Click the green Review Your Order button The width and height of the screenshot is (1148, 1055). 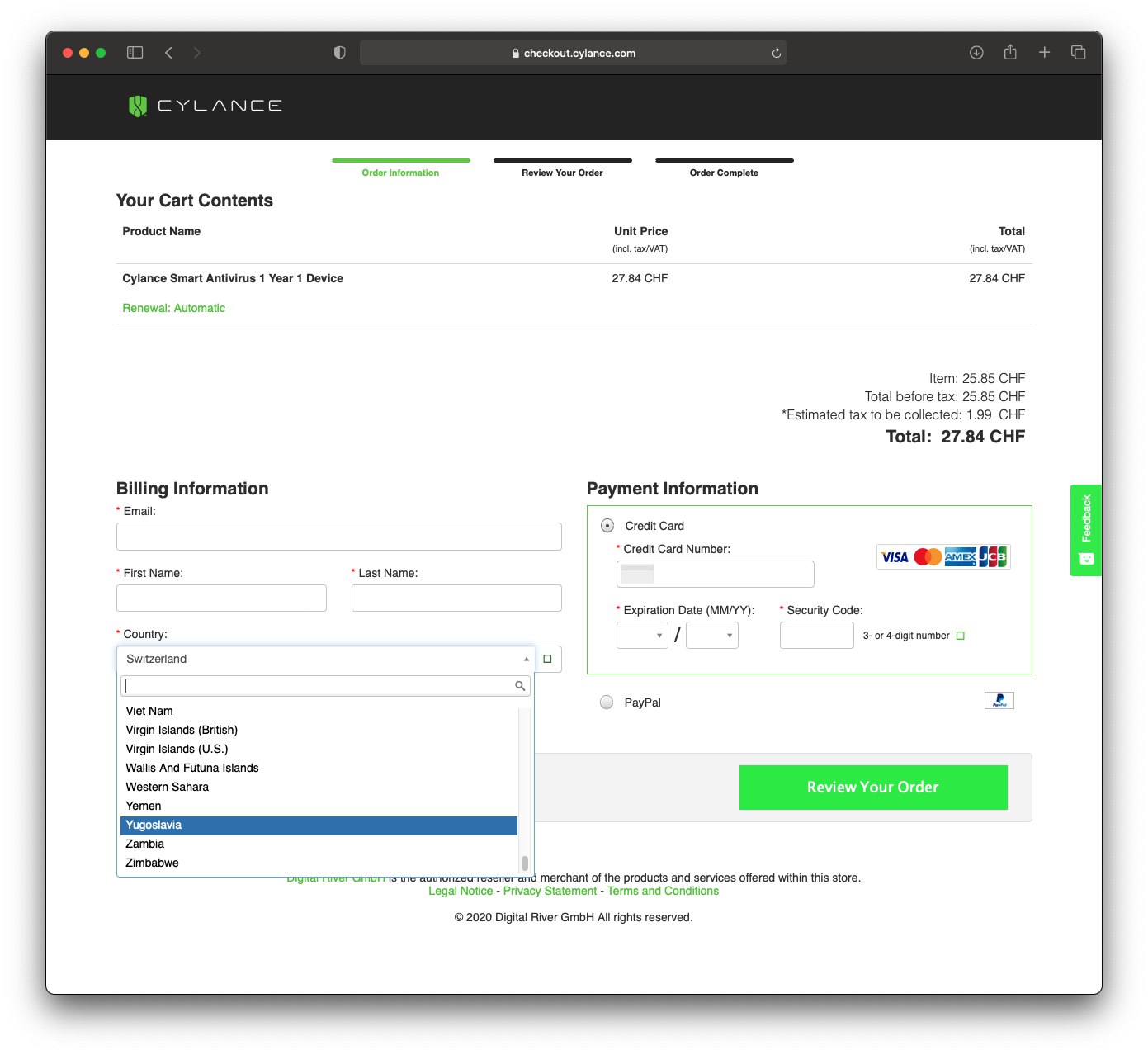coord(873,788)
